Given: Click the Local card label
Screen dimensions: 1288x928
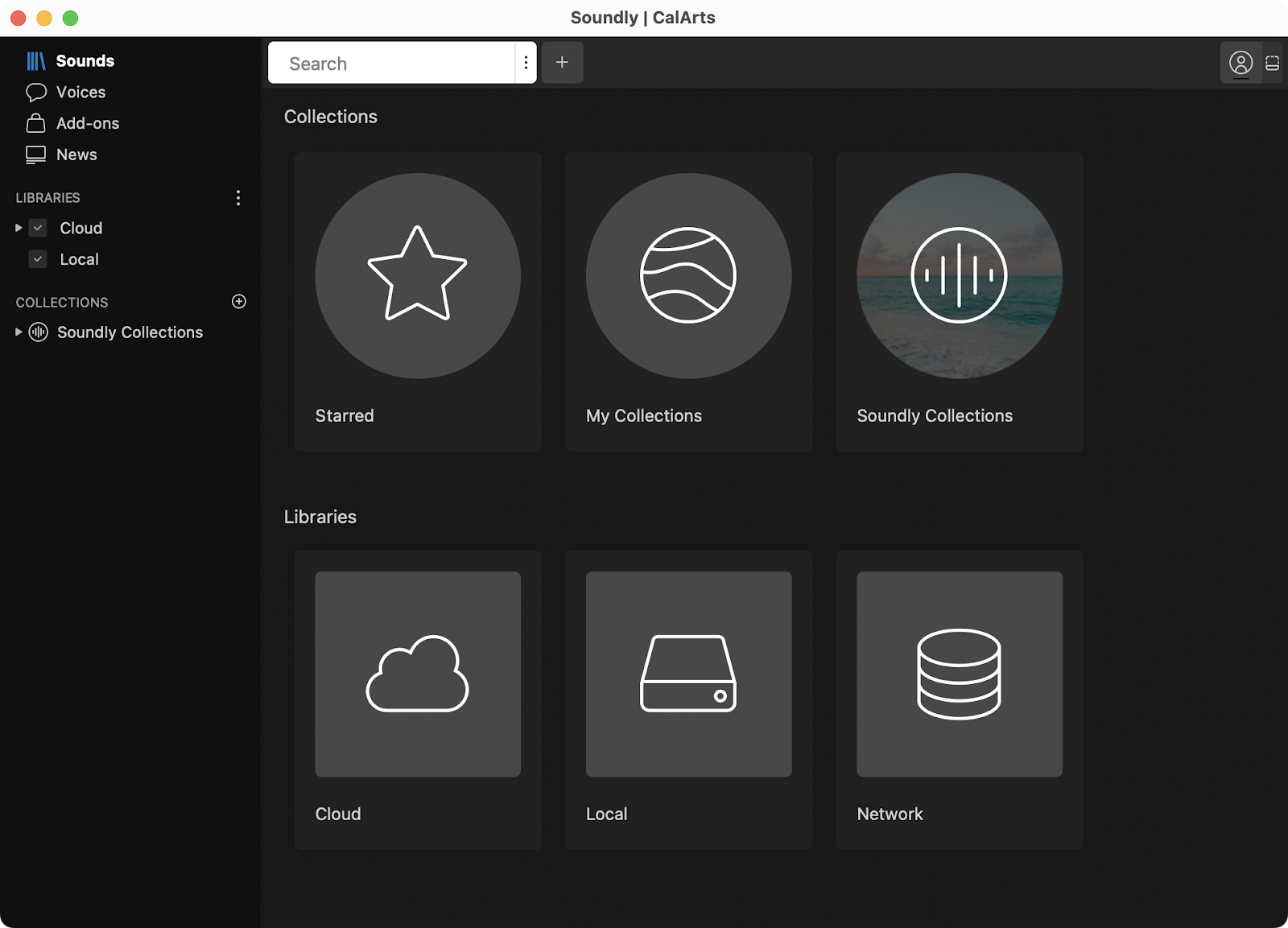Looking at the screenshot, I should [x=606, y=815].
